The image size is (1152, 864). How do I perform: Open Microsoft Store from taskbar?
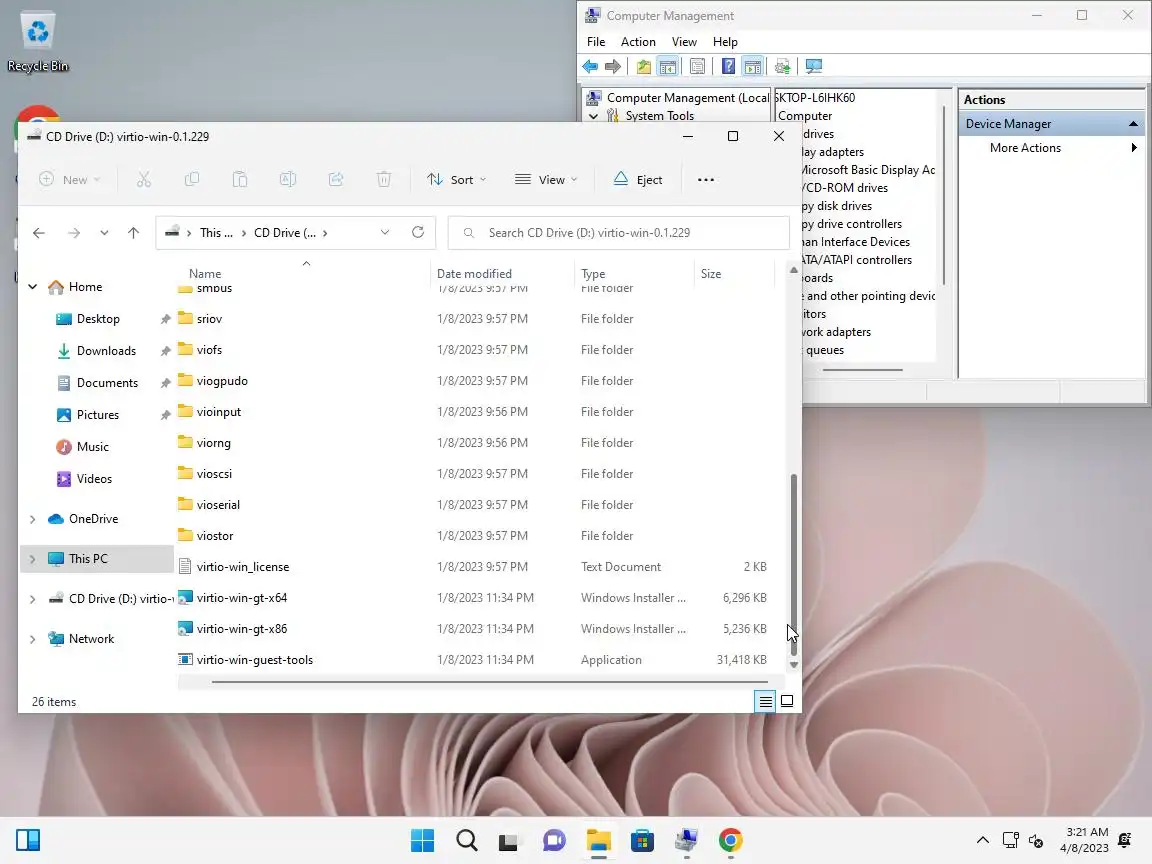coord(642,840)
